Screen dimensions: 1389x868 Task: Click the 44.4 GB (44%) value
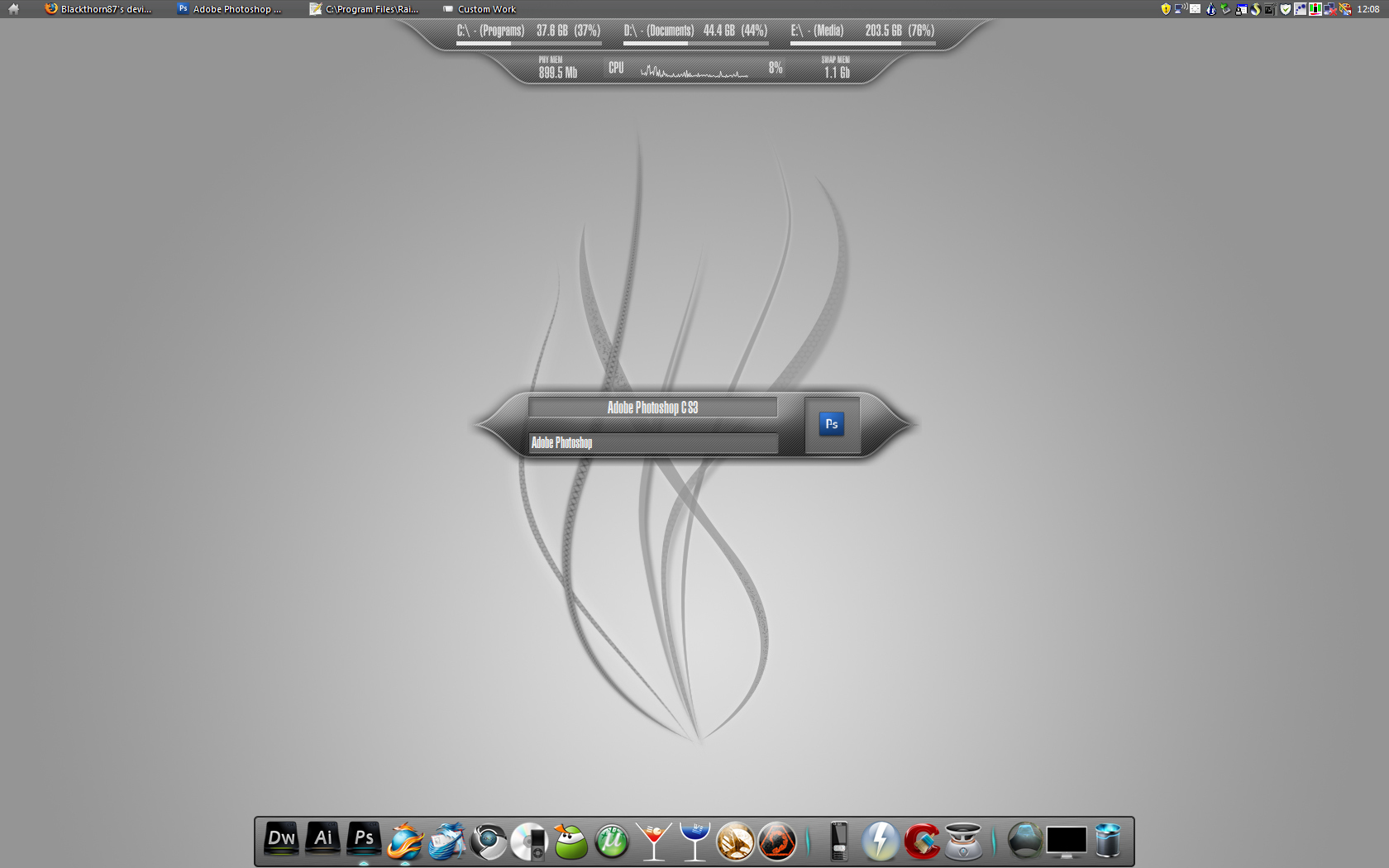[x=735, y=31]
